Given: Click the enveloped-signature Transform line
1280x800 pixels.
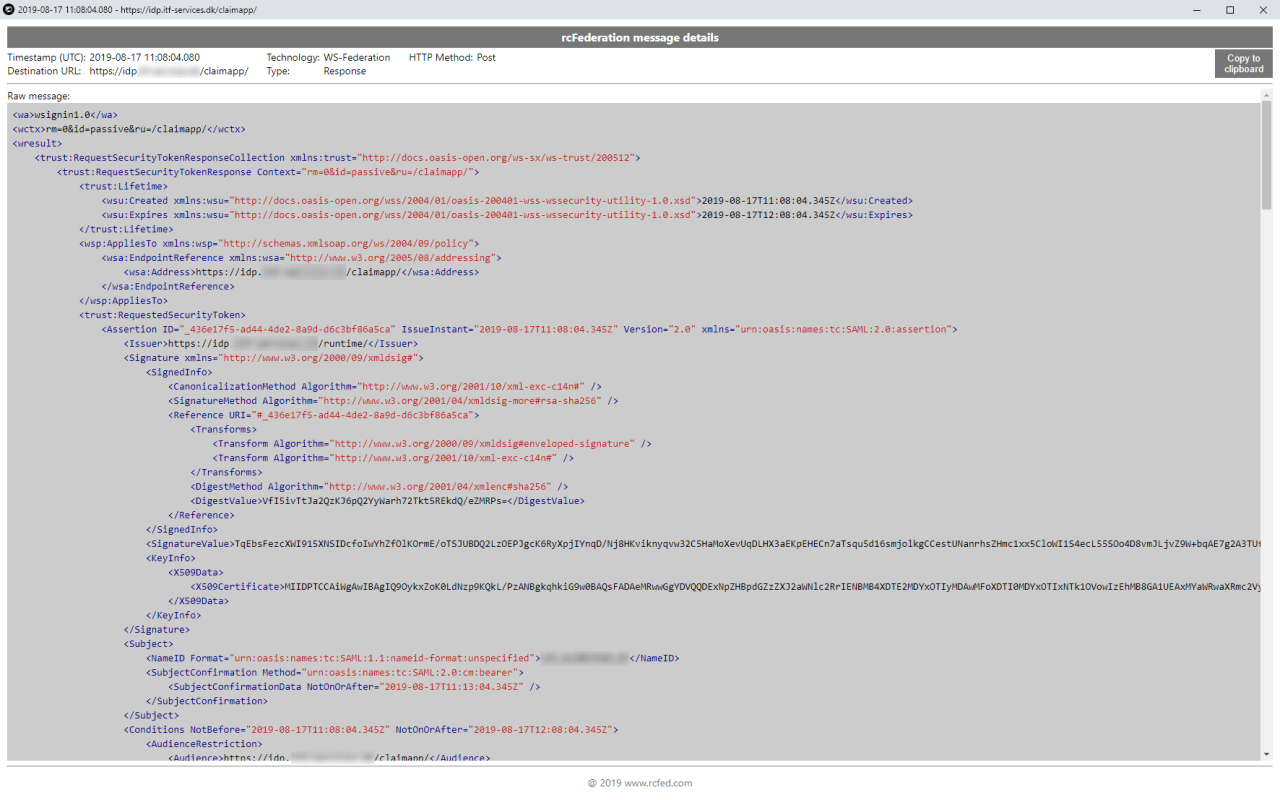Looking at the screenshot, I should click(432, 443).
